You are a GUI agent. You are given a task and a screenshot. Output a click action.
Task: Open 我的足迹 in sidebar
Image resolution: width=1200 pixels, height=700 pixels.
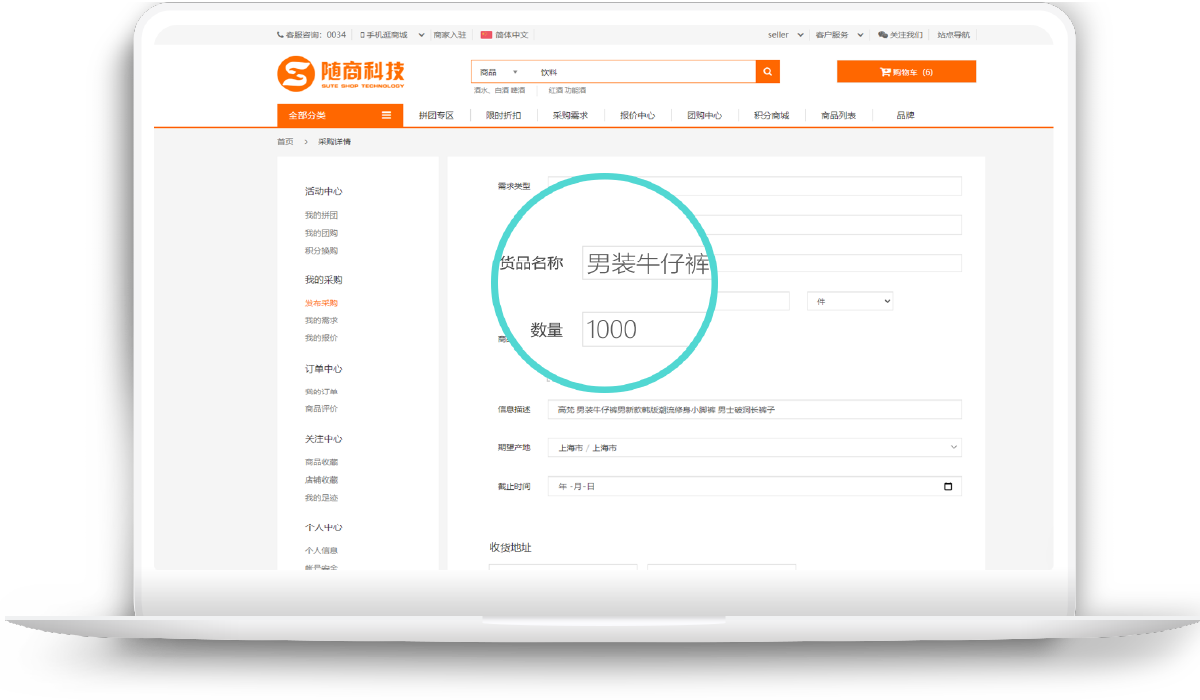click(321, 497)
